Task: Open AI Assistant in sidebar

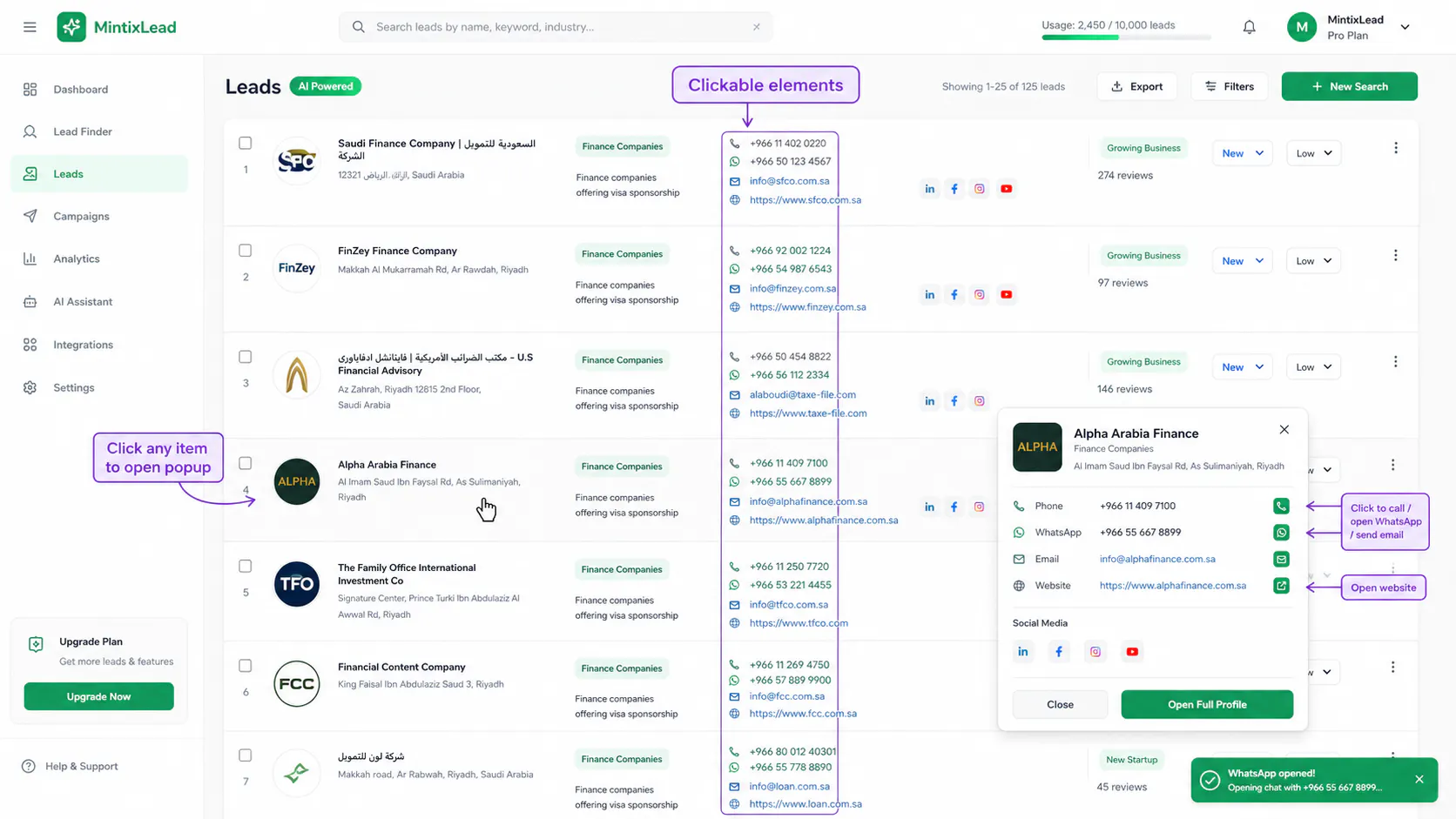Action: (99, 302)
